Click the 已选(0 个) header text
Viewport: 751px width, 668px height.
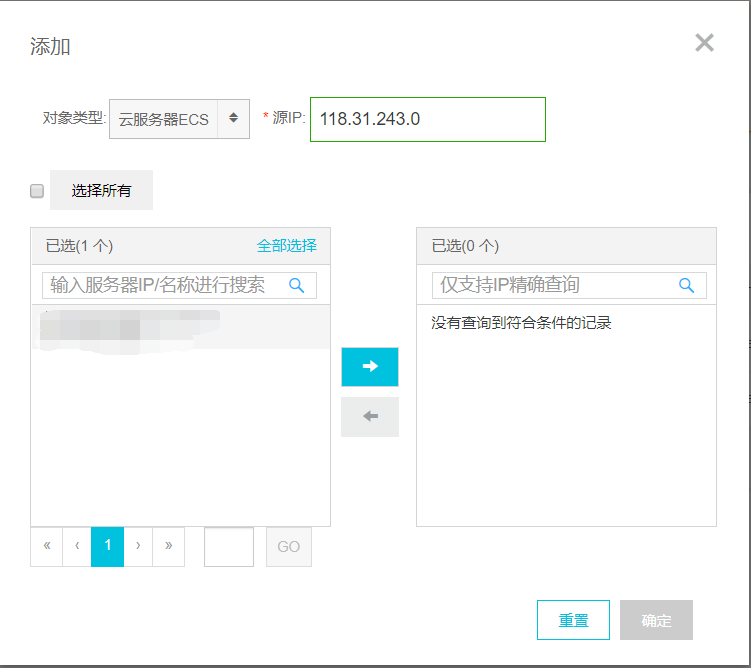pyautogui.click(x=465, y=246)
